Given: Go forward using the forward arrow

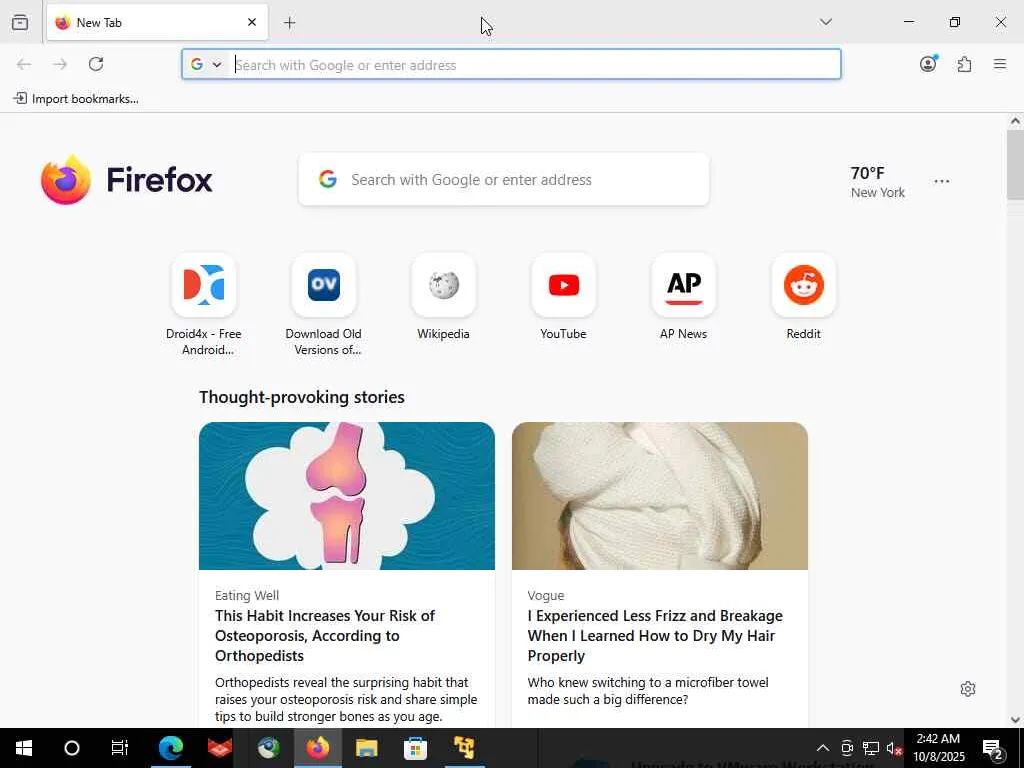Looking at the screenshot, I should point(60,64).
